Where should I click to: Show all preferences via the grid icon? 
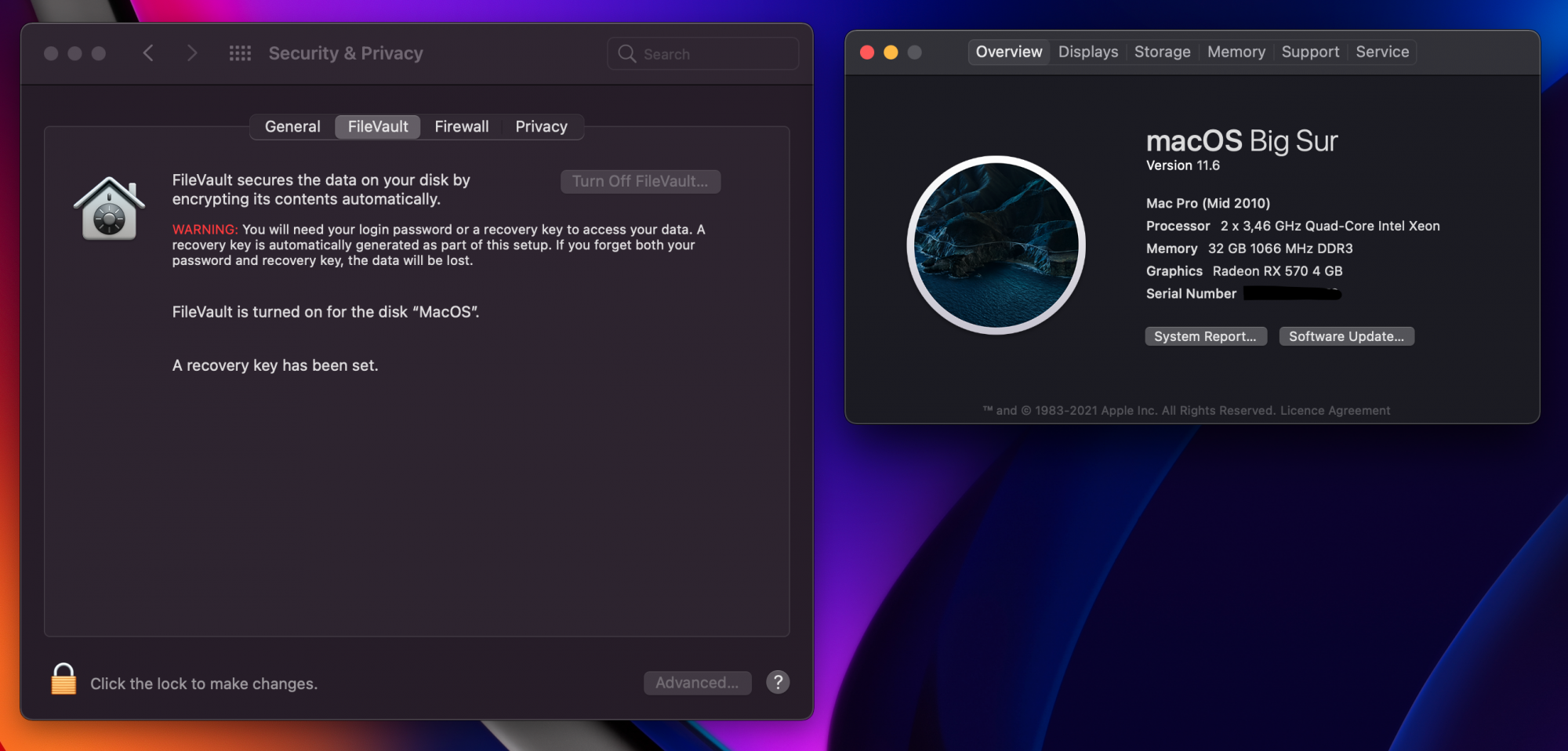(240, 53)
